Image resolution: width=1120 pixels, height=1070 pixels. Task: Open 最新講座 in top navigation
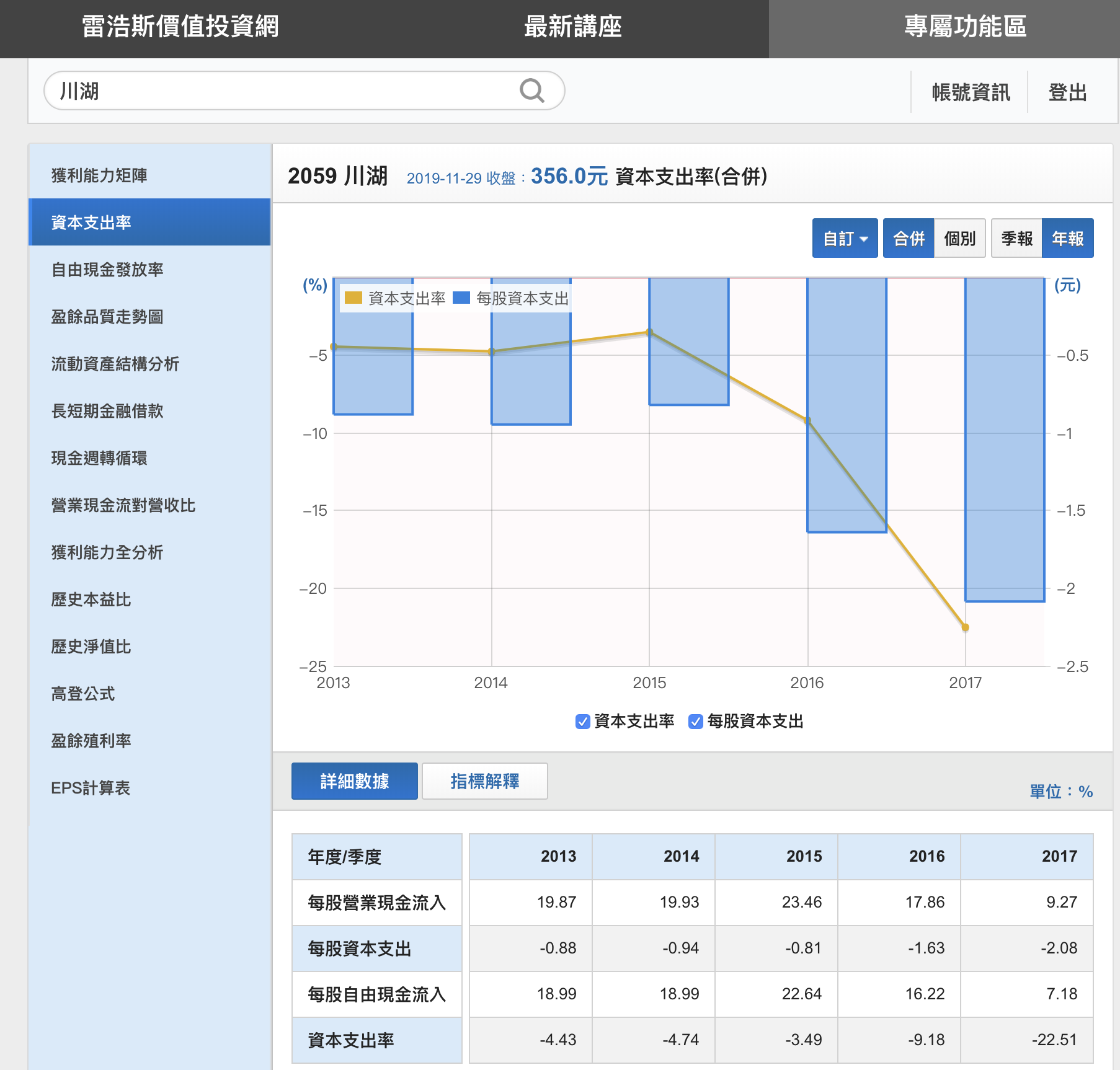pyautogui.click(x=572, y=27)
